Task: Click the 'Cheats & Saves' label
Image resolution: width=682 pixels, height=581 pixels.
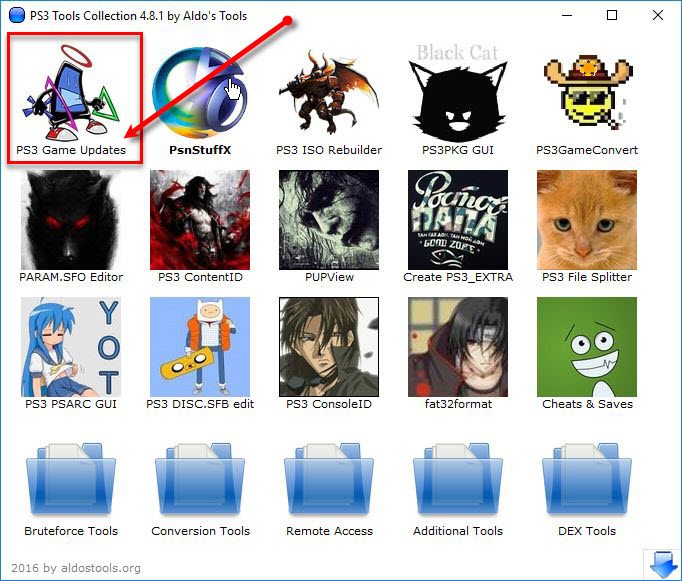Action: [587, 404]
